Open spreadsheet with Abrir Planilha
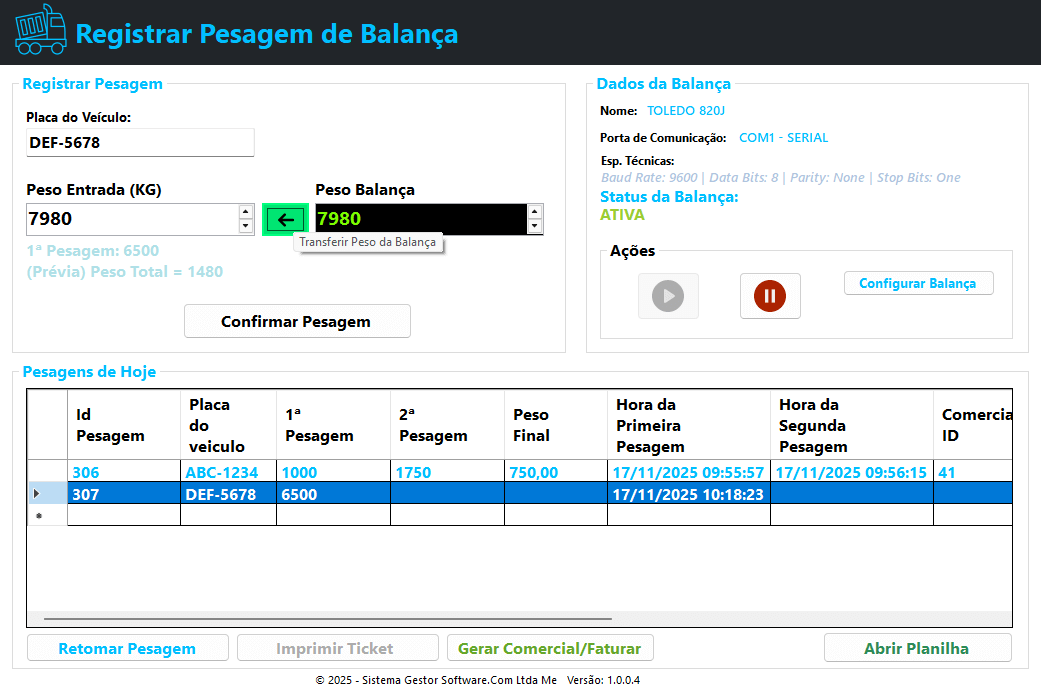1041x693 pixels. tap(917, 648)
